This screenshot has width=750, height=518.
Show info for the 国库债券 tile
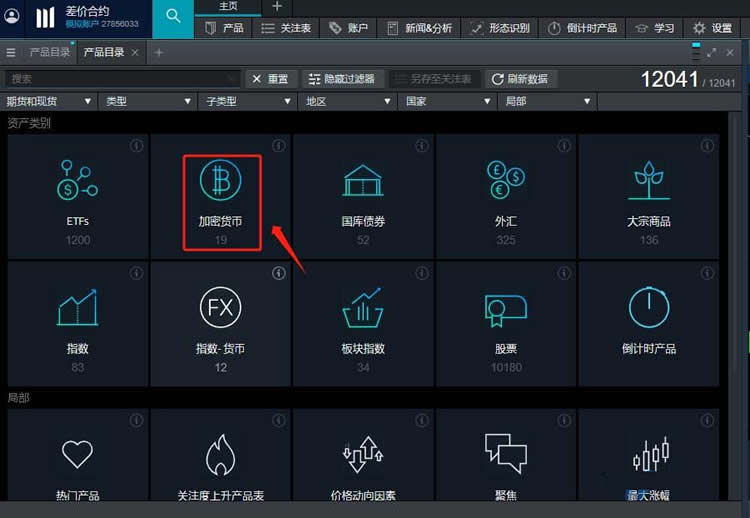pyautogui.click(x=421, y=145)
